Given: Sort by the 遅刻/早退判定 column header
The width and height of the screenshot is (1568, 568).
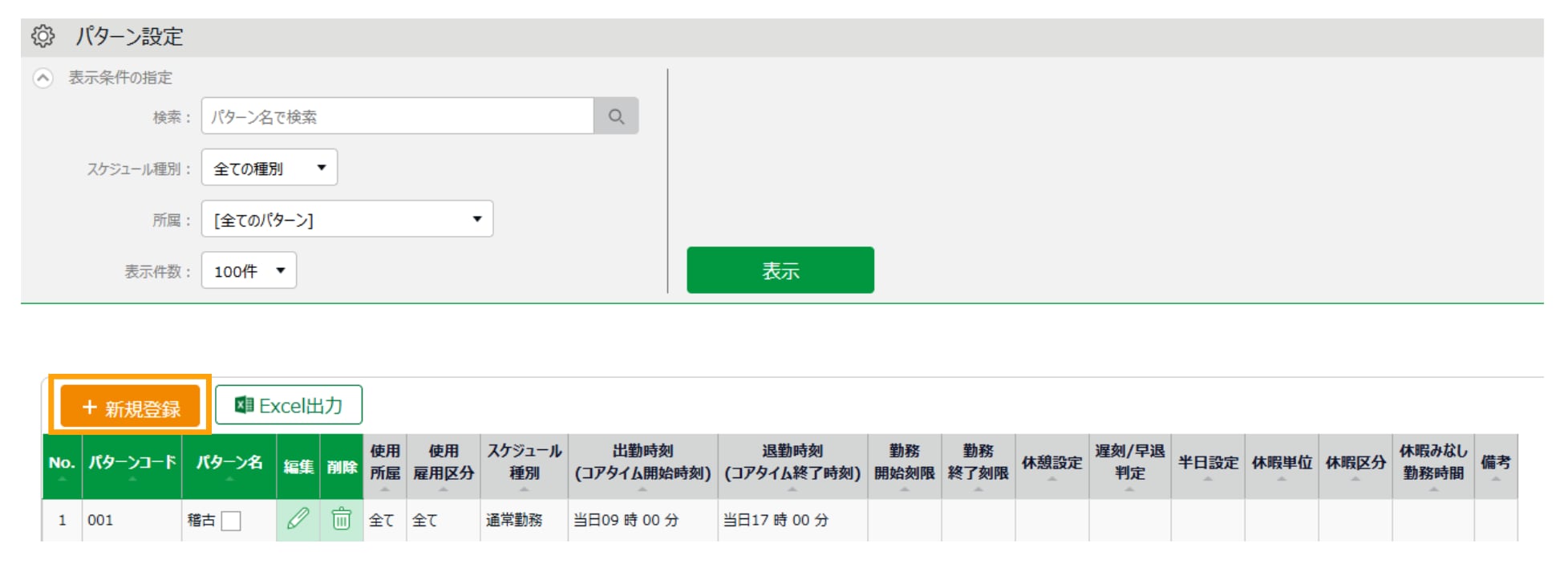Looking at the screenshot, I should (x=1129, y=466).
